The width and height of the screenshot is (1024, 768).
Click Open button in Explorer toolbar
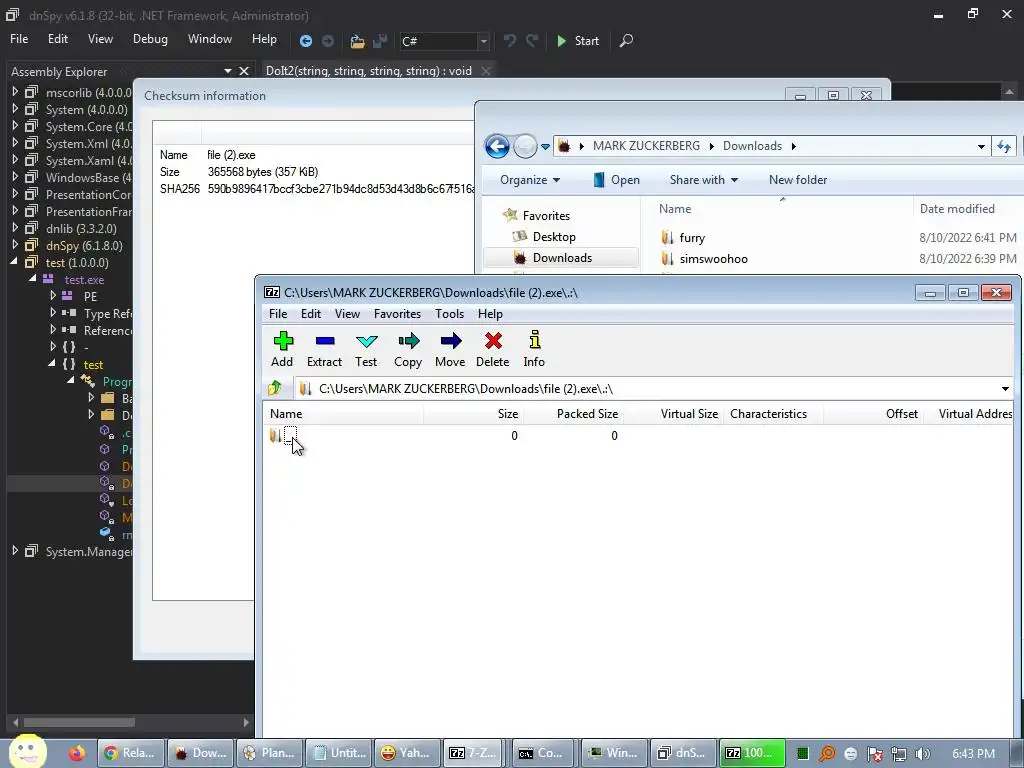[616, 180]
